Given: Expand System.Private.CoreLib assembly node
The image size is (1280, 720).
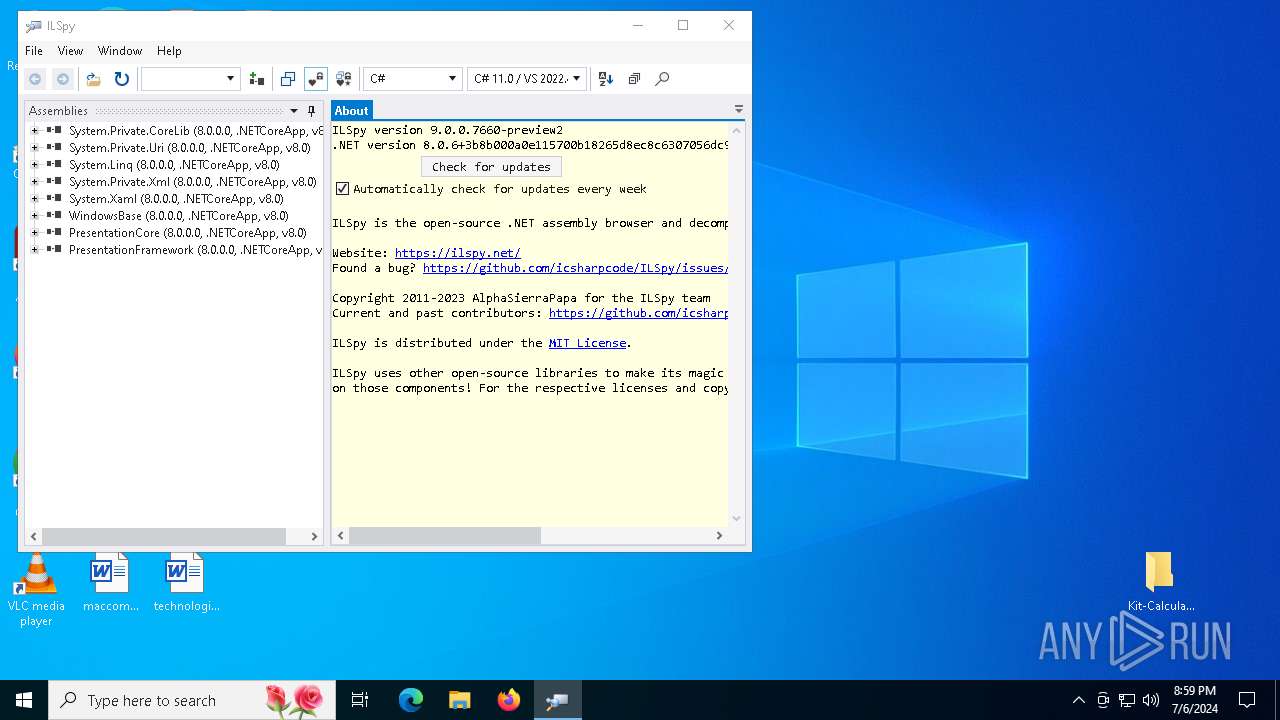Looking at the screenshot, I should point(34,131).
